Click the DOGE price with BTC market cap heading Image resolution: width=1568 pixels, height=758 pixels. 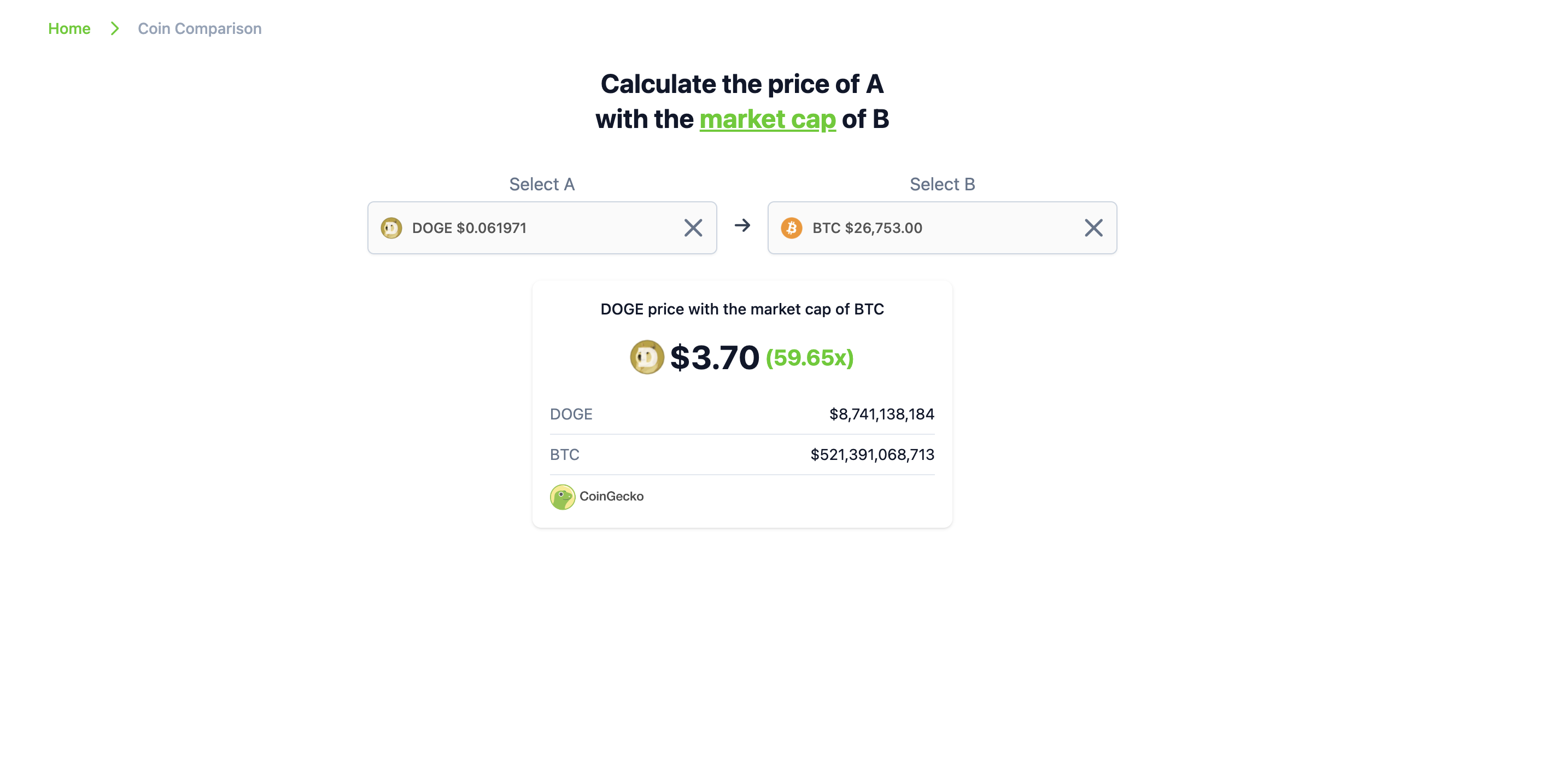742,308
